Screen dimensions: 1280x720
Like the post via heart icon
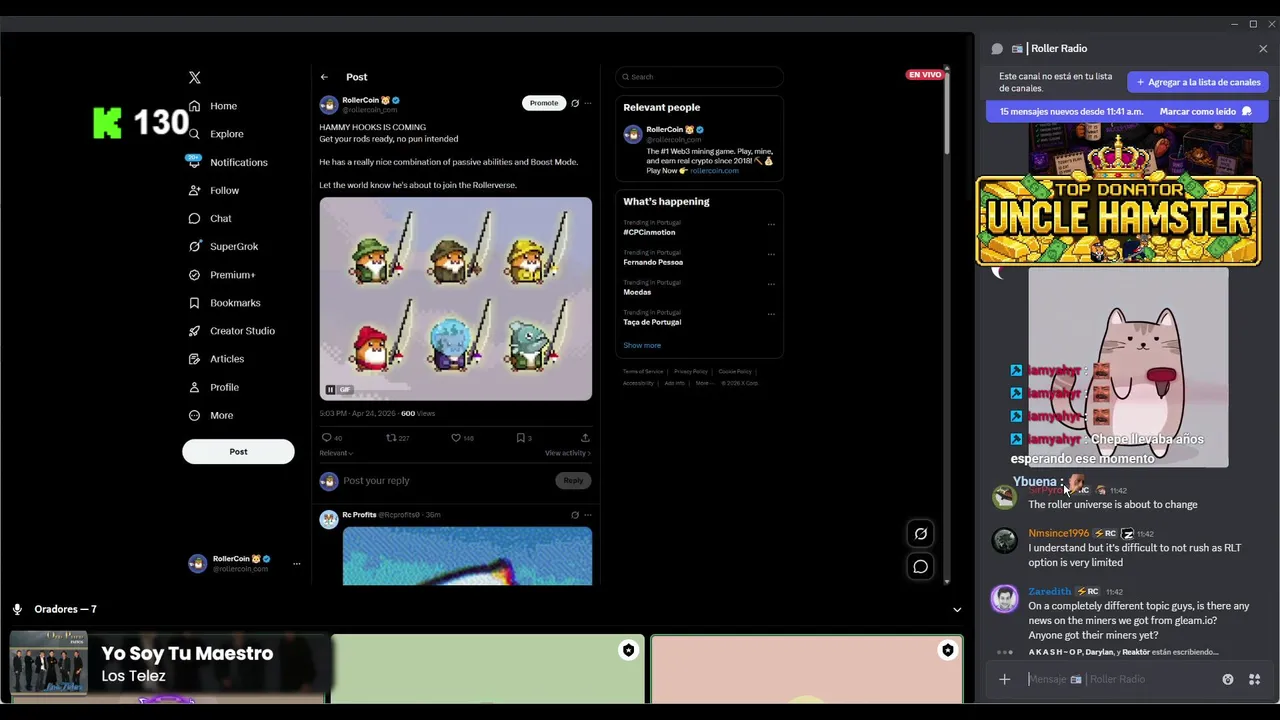[456, 438]
